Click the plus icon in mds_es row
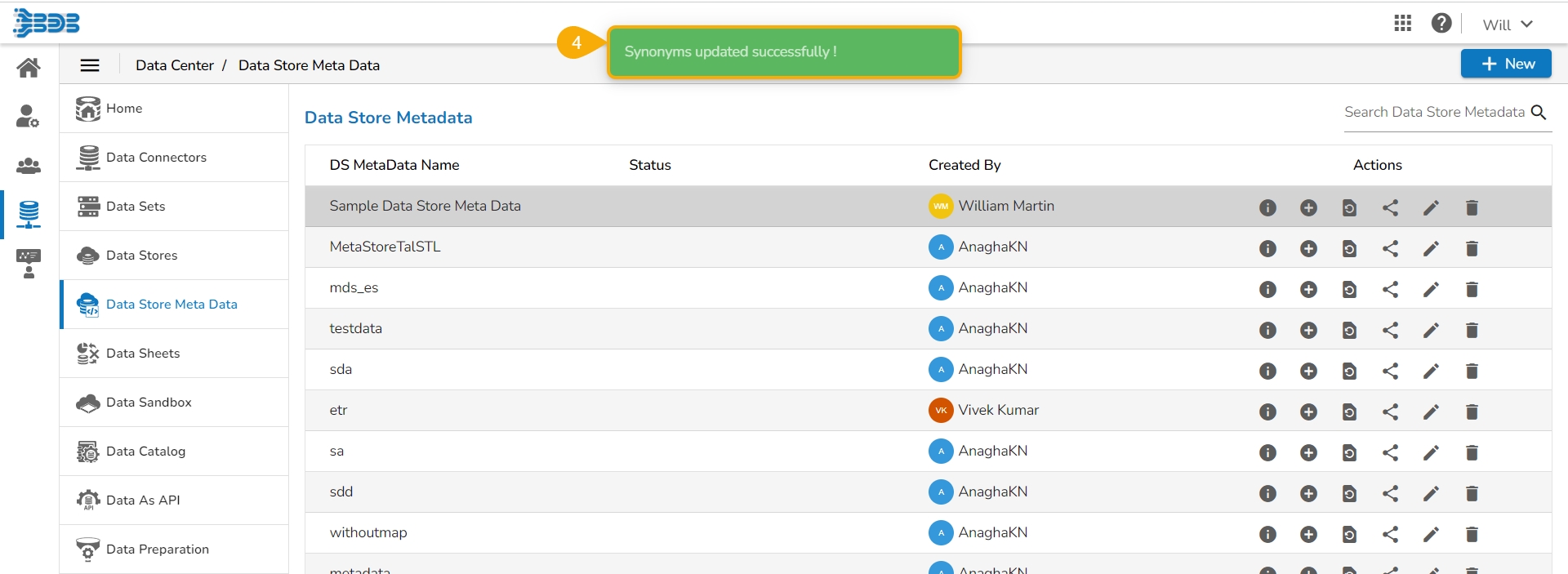 point(1308,290)
